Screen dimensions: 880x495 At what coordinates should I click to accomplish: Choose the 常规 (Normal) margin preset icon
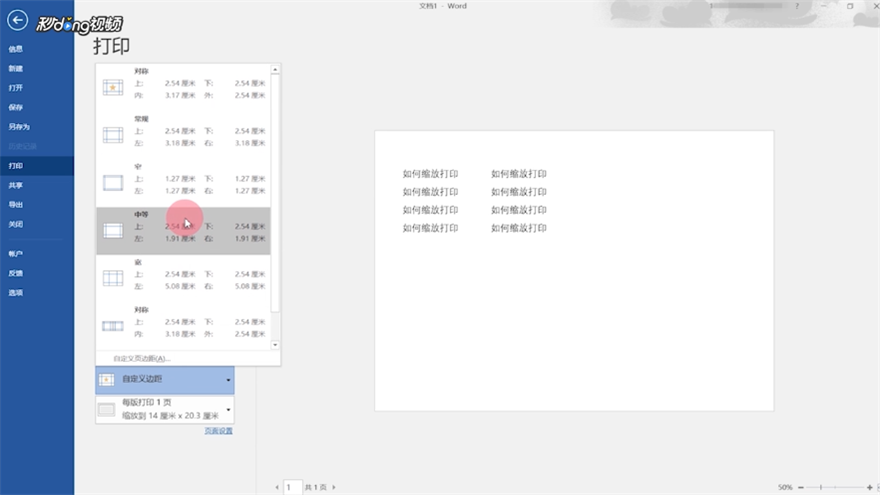pyautogui.click(x=113, y=135)
